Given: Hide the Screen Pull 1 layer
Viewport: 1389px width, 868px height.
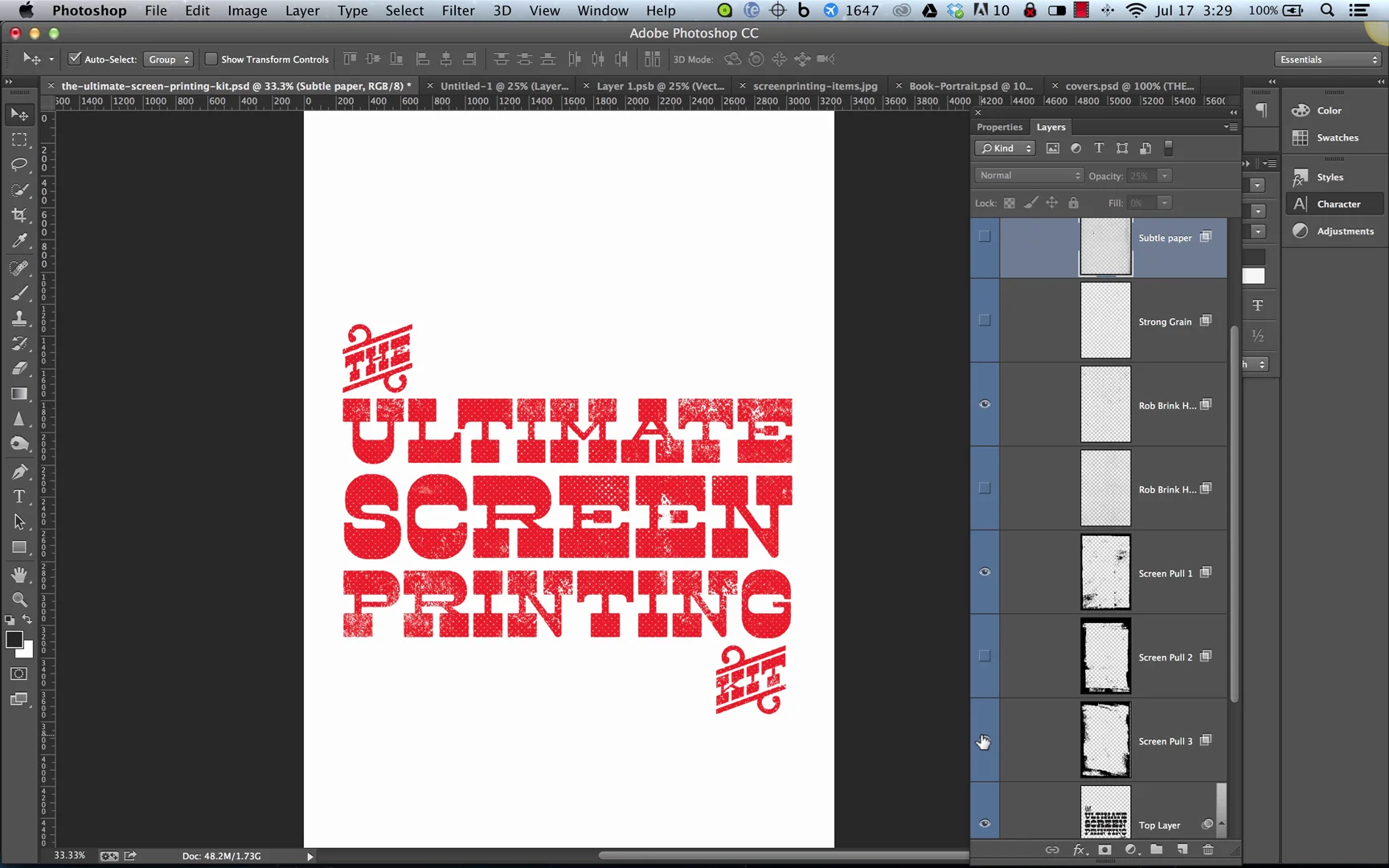Looking at the screenshot, I should (984, 571).
